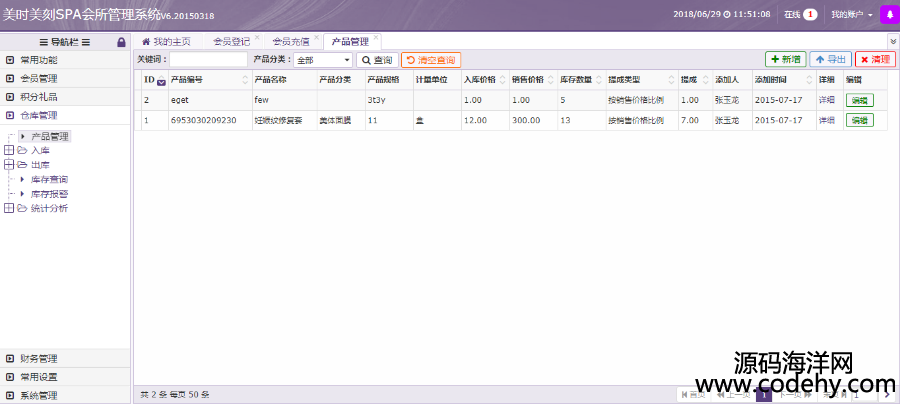Screen dimensions: 900x404
Task: Click the 关键词 keyword input field
Action: point(208,60)
